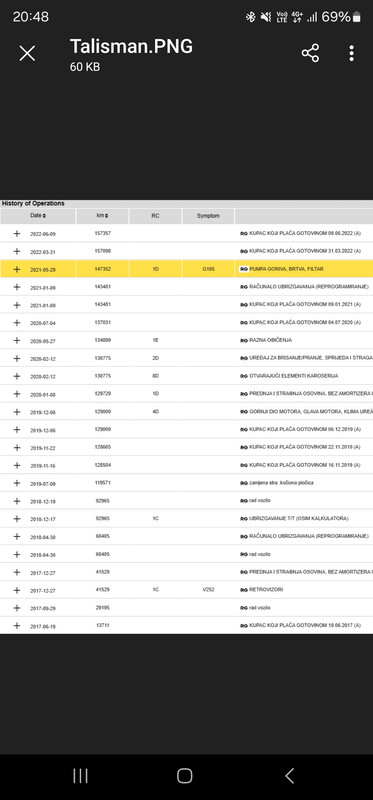Image resolution: width=373 pixels, height=800 pixels.
Task: Close the Talisman.PNG image viewer
Action: (x=27, y=53)
